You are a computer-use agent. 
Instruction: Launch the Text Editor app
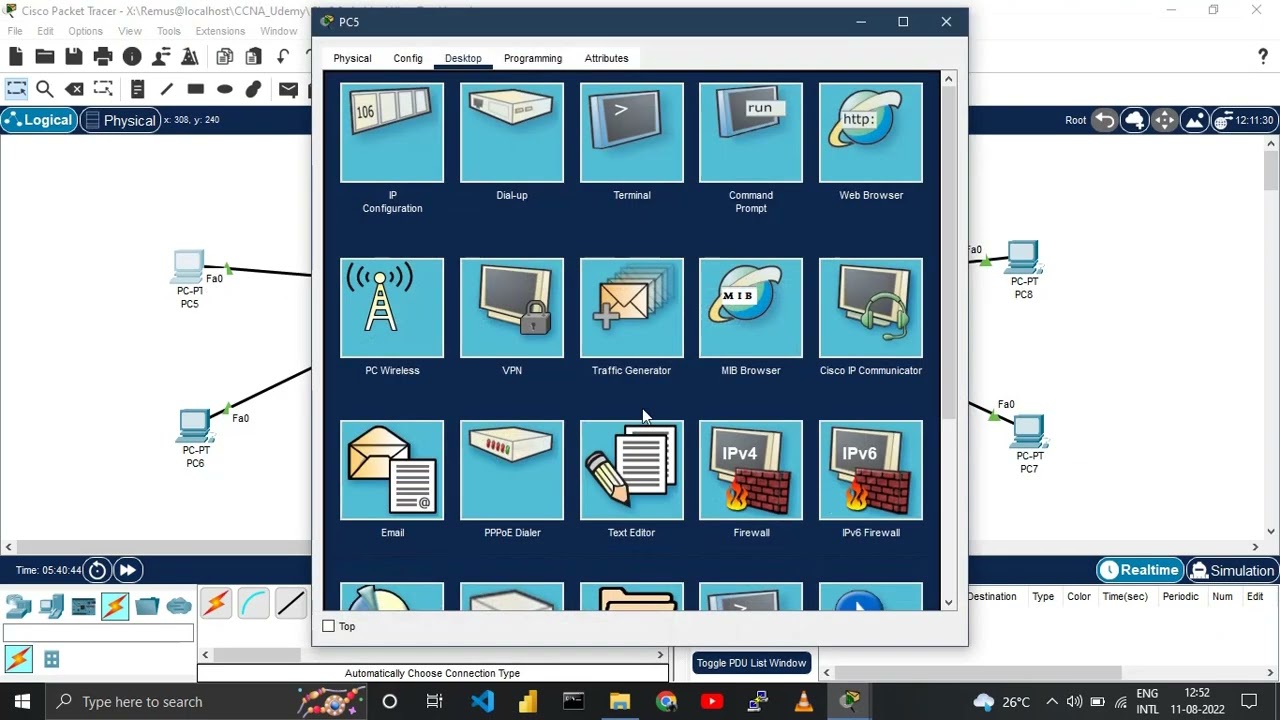click(632, 470)
